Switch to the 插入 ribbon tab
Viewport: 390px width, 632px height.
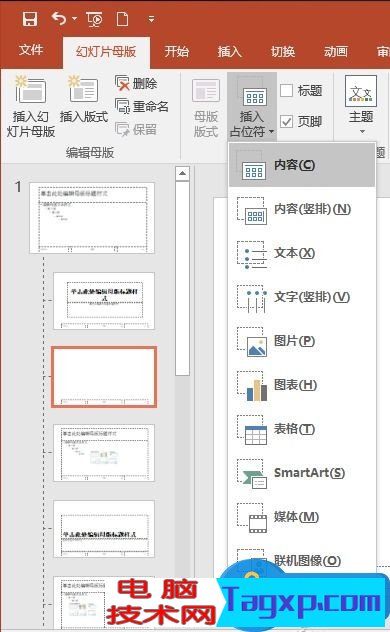[229, 51]
